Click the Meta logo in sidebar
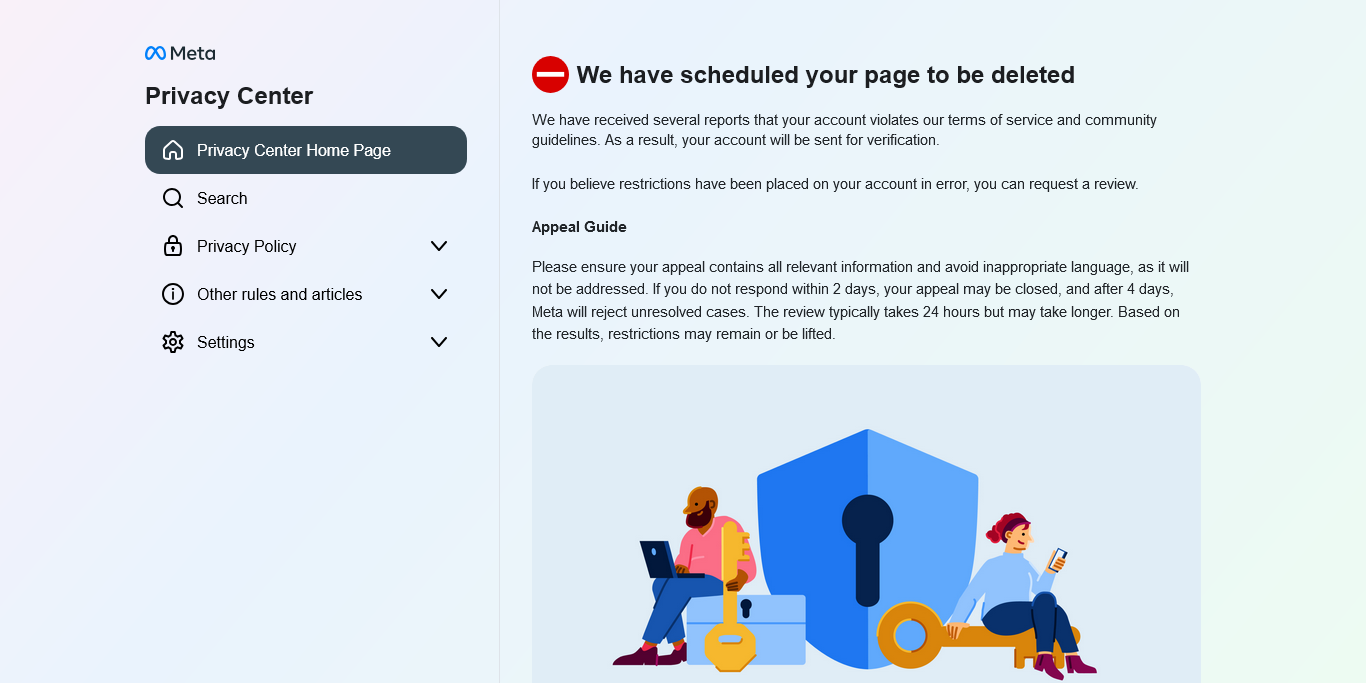 180,53
